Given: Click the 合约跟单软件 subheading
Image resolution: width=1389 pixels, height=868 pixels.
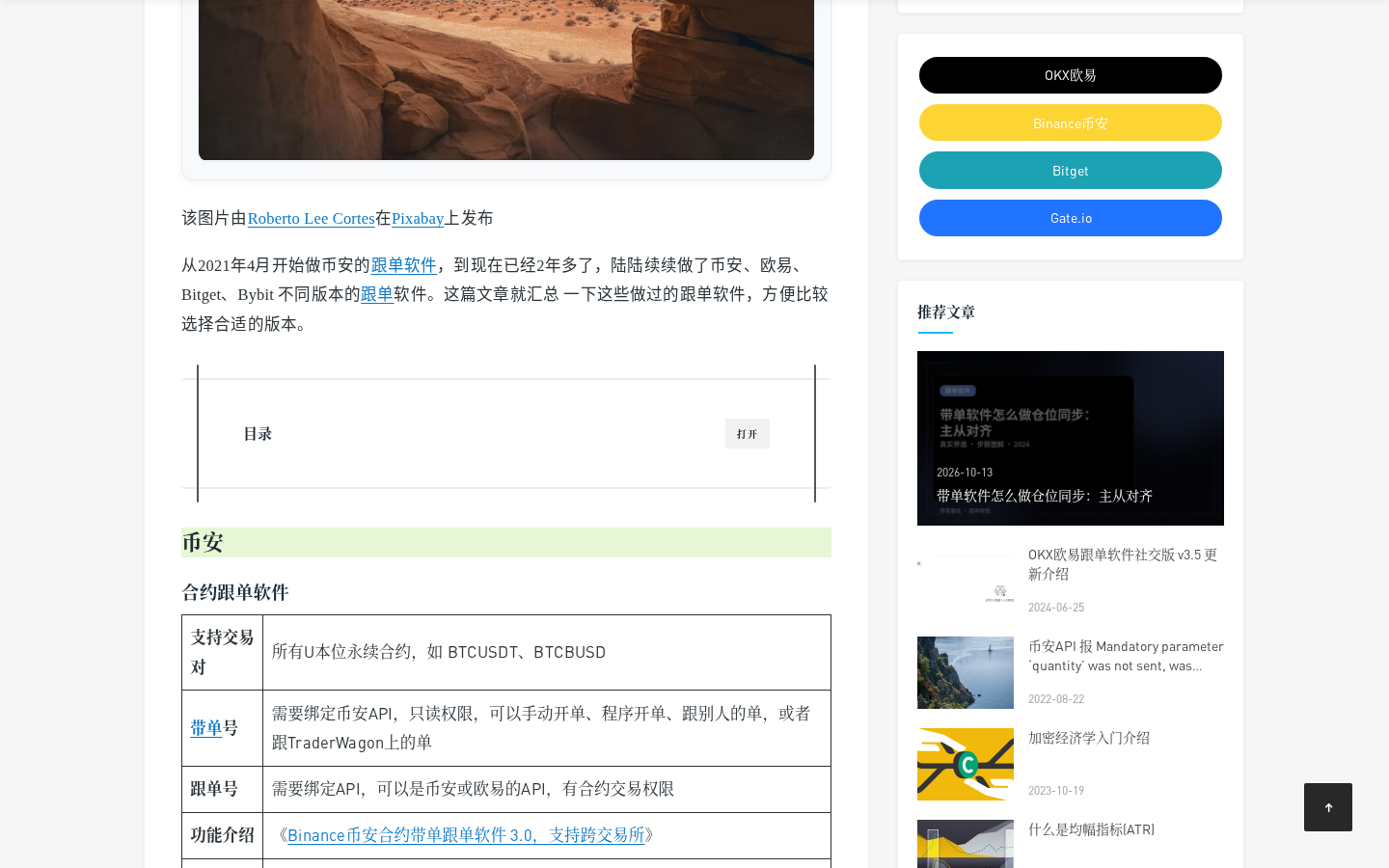Looking at the screenshot, I should pyautogui.click(x=235, y=592).
